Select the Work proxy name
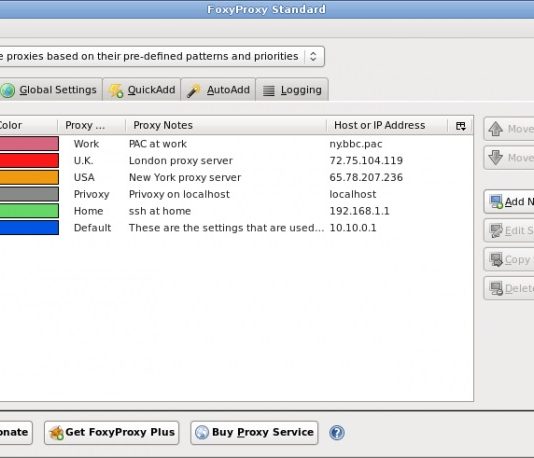The width and height of the screenshot is (534, 458). click(86, 144)
